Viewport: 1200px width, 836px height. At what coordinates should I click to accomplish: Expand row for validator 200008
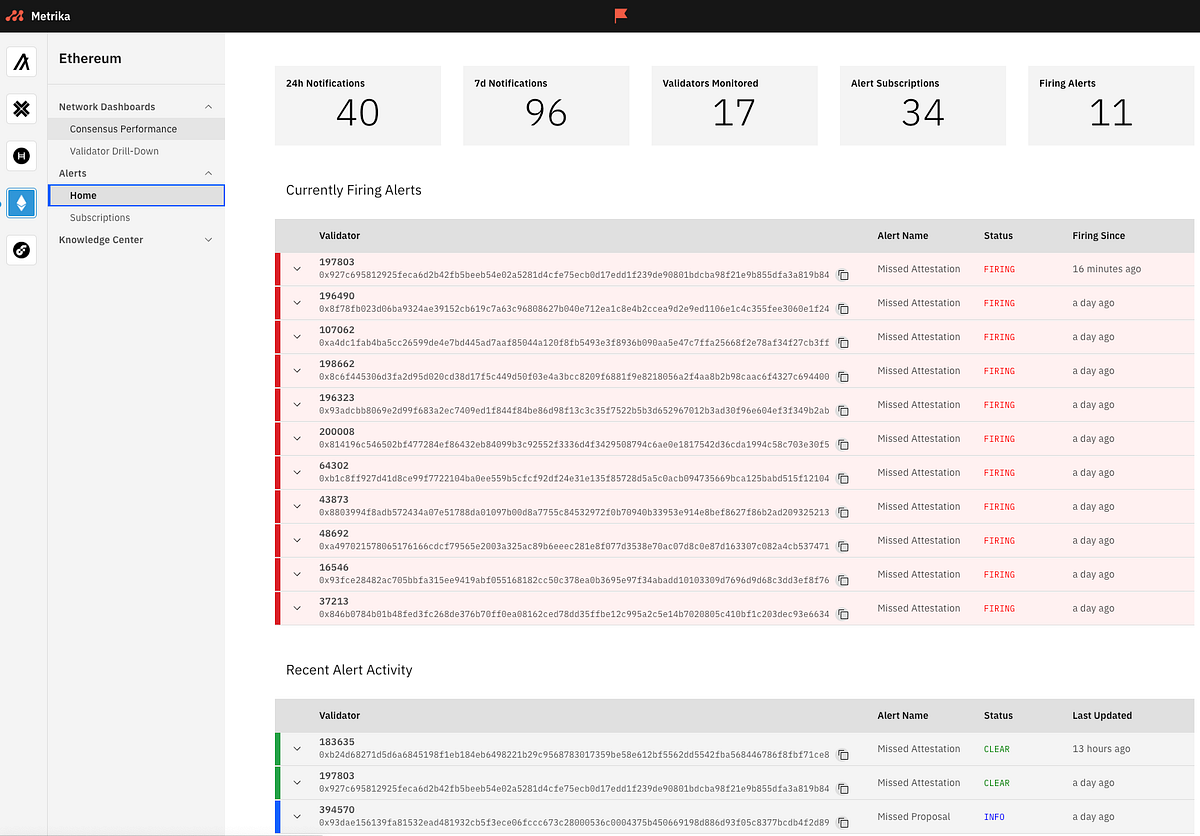[297, 439]
